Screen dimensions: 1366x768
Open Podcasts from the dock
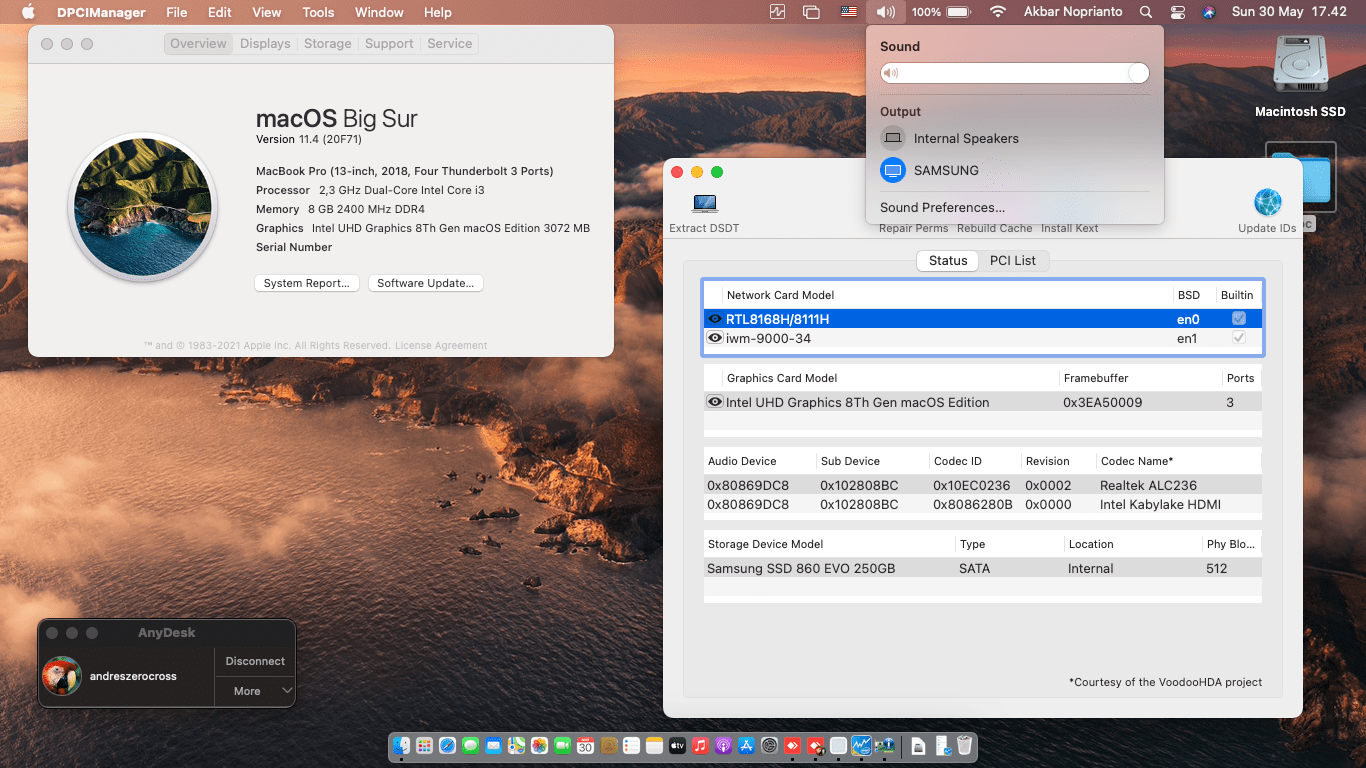[x=723, y=746]
